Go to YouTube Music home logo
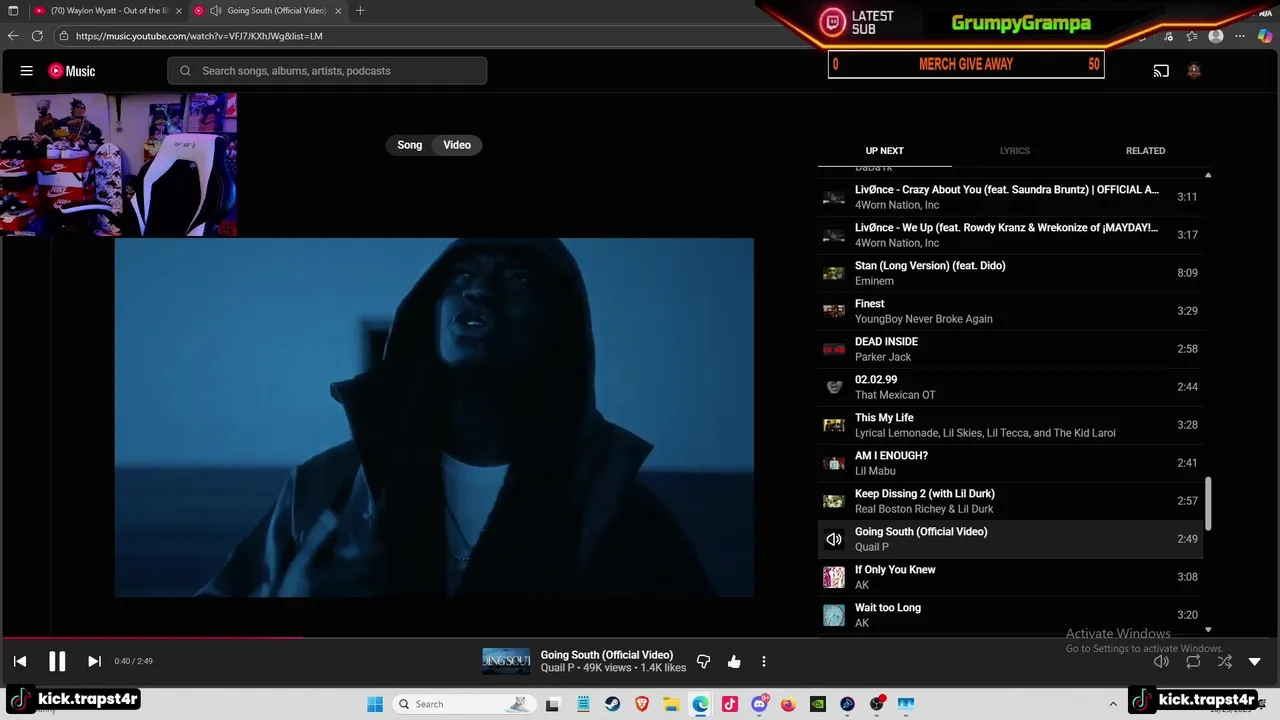 72,71
